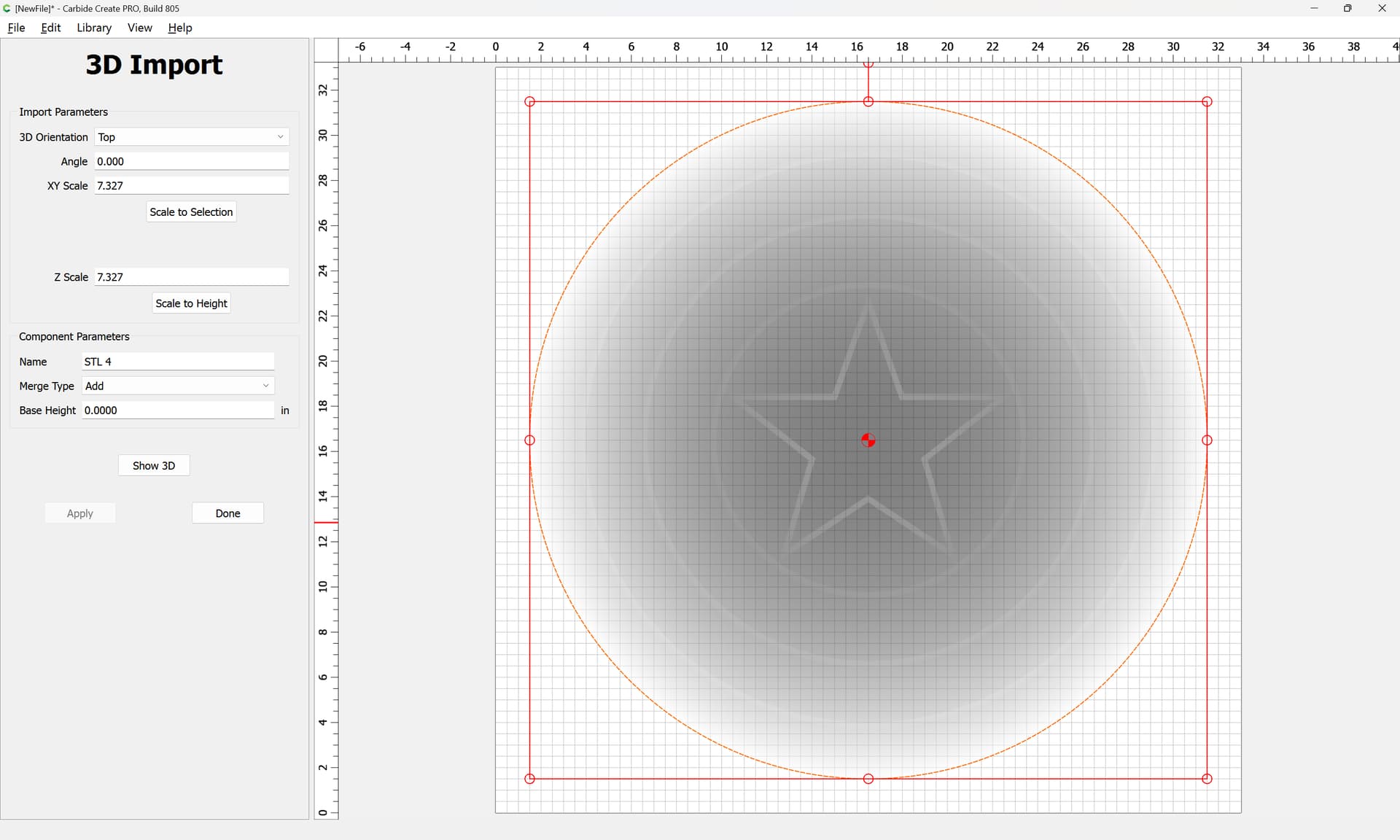Open the File menu
This screenshot has width=1400, height=840.
16,28
